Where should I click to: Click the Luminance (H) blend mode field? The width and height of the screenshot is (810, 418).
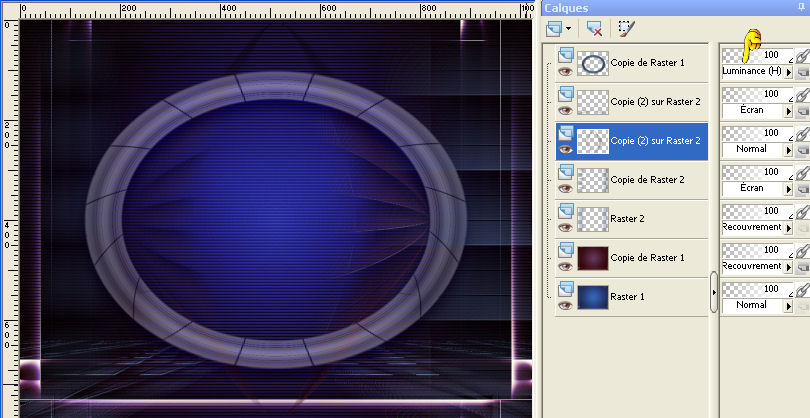pyautogui.click(x=753, y=71)
